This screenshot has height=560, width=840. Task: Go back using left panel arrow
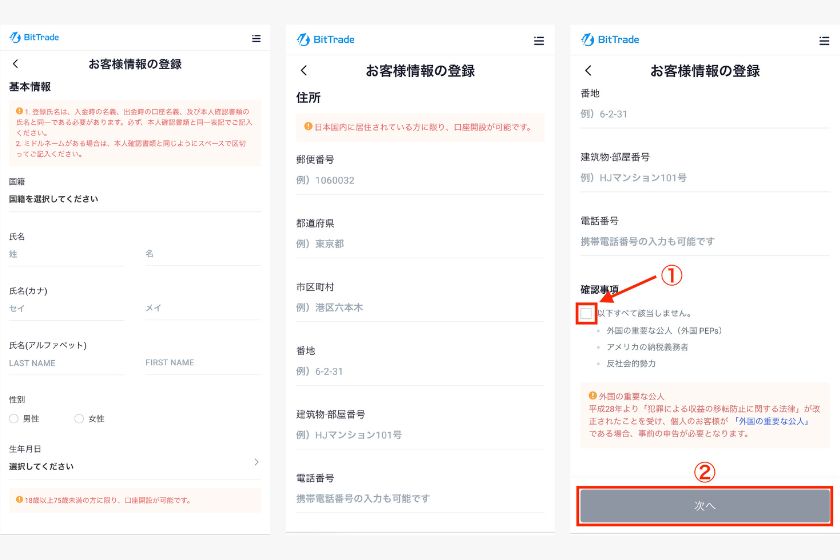click(16, 64)
